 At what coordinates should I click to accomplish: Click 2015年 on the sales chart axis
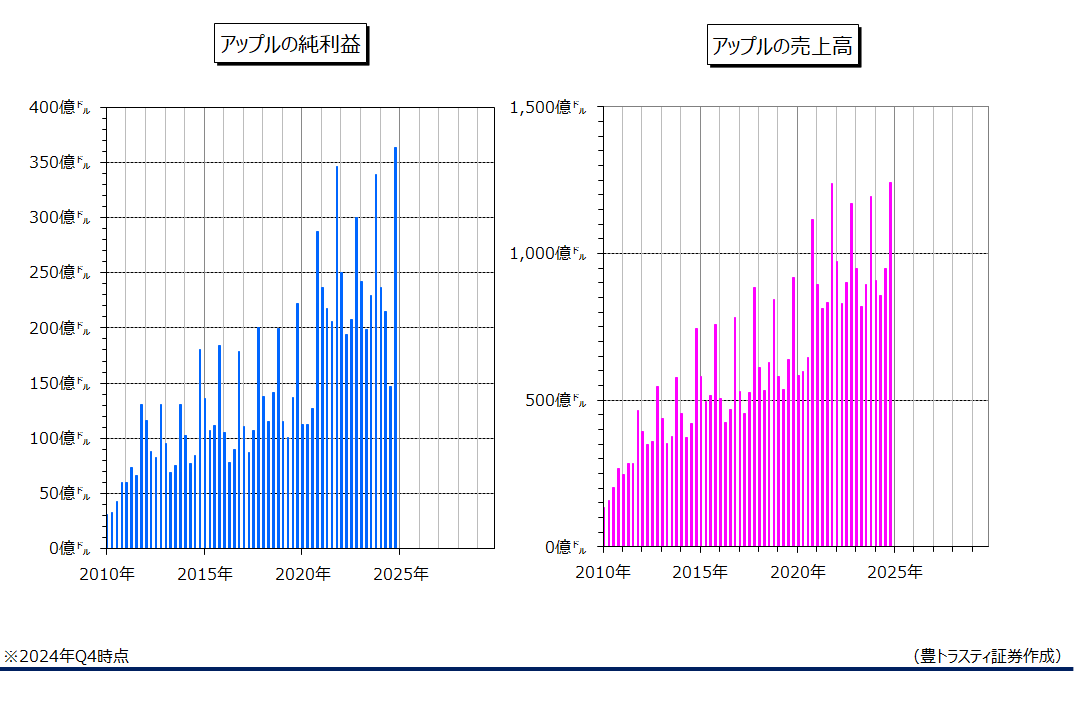700,572
